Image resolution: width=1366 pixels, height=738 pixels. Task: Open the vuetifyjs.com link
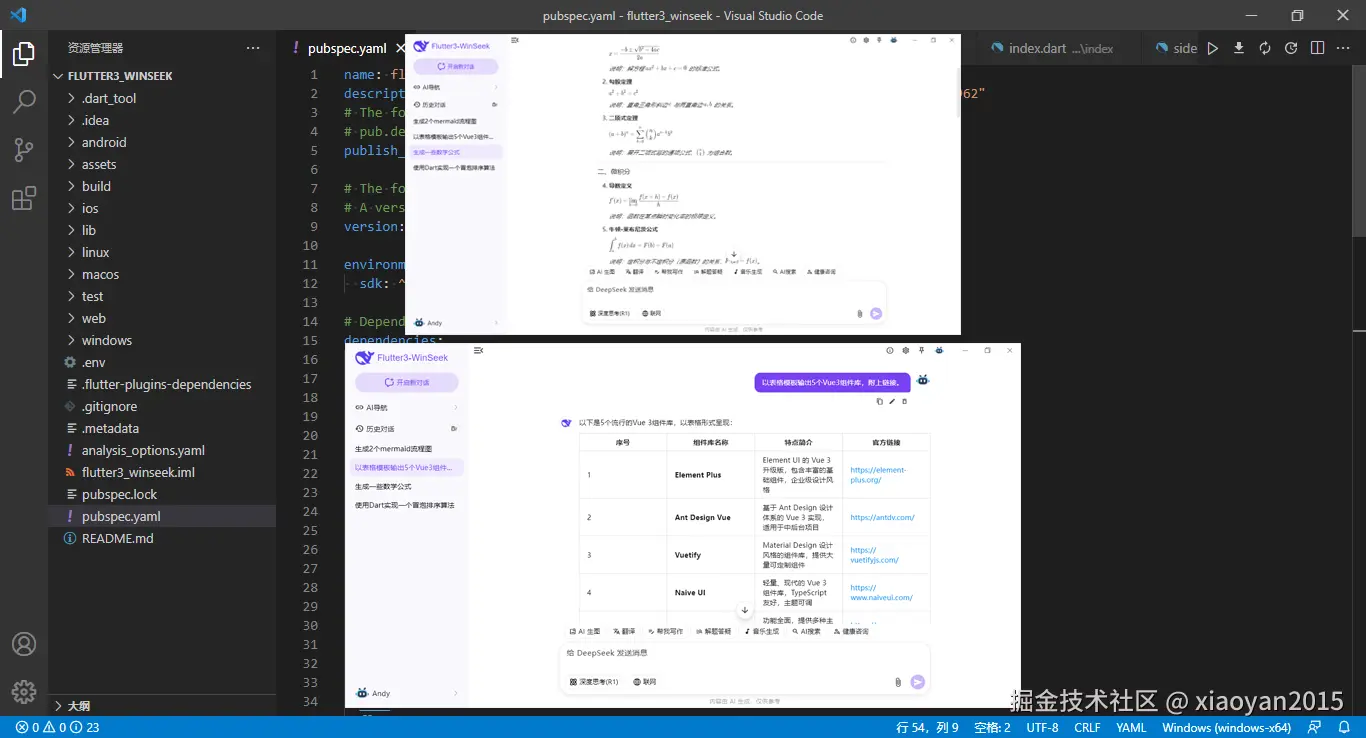[874, 555]
